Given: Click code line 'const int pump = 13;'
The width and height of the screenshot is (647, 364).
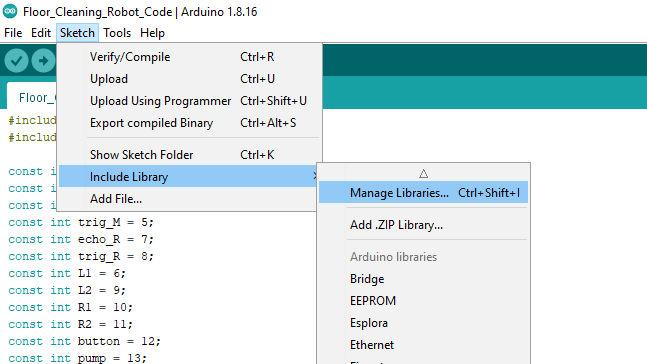Looking at the screenshot, I should coord(78,358).
